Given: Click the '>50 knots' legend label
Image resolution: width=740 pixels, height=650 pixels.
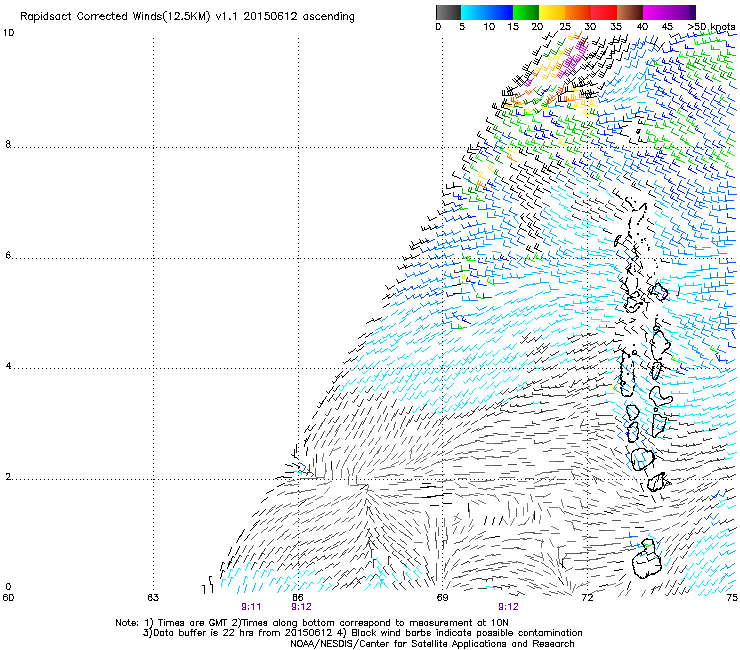Looking at the screenshot, I should (711, 27).
